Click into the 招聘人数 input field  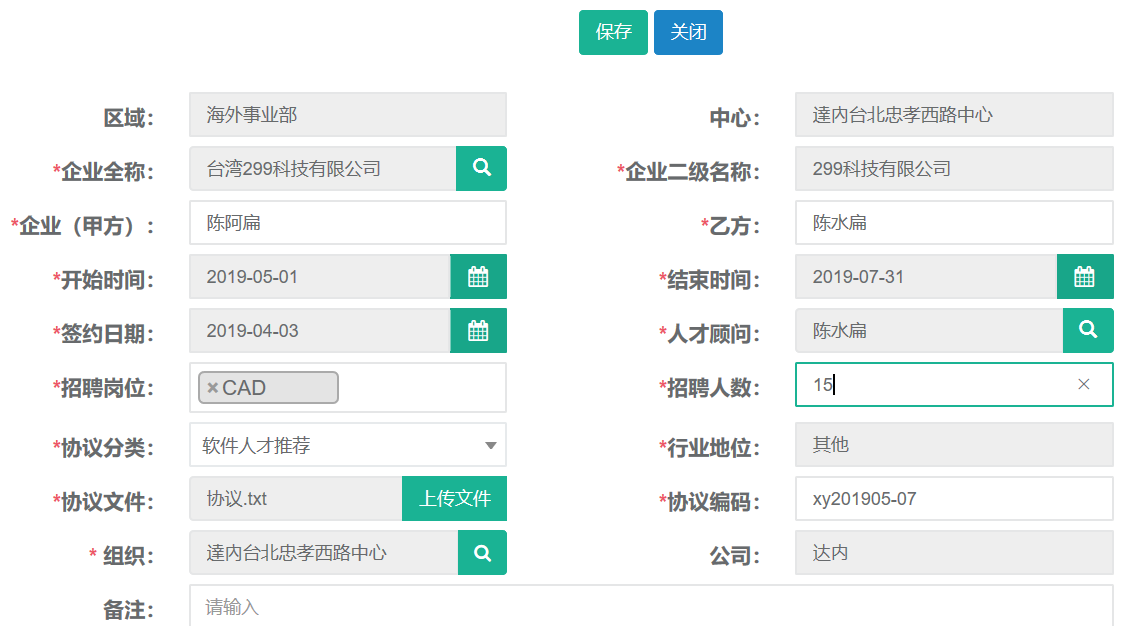(x=940, y=385)
